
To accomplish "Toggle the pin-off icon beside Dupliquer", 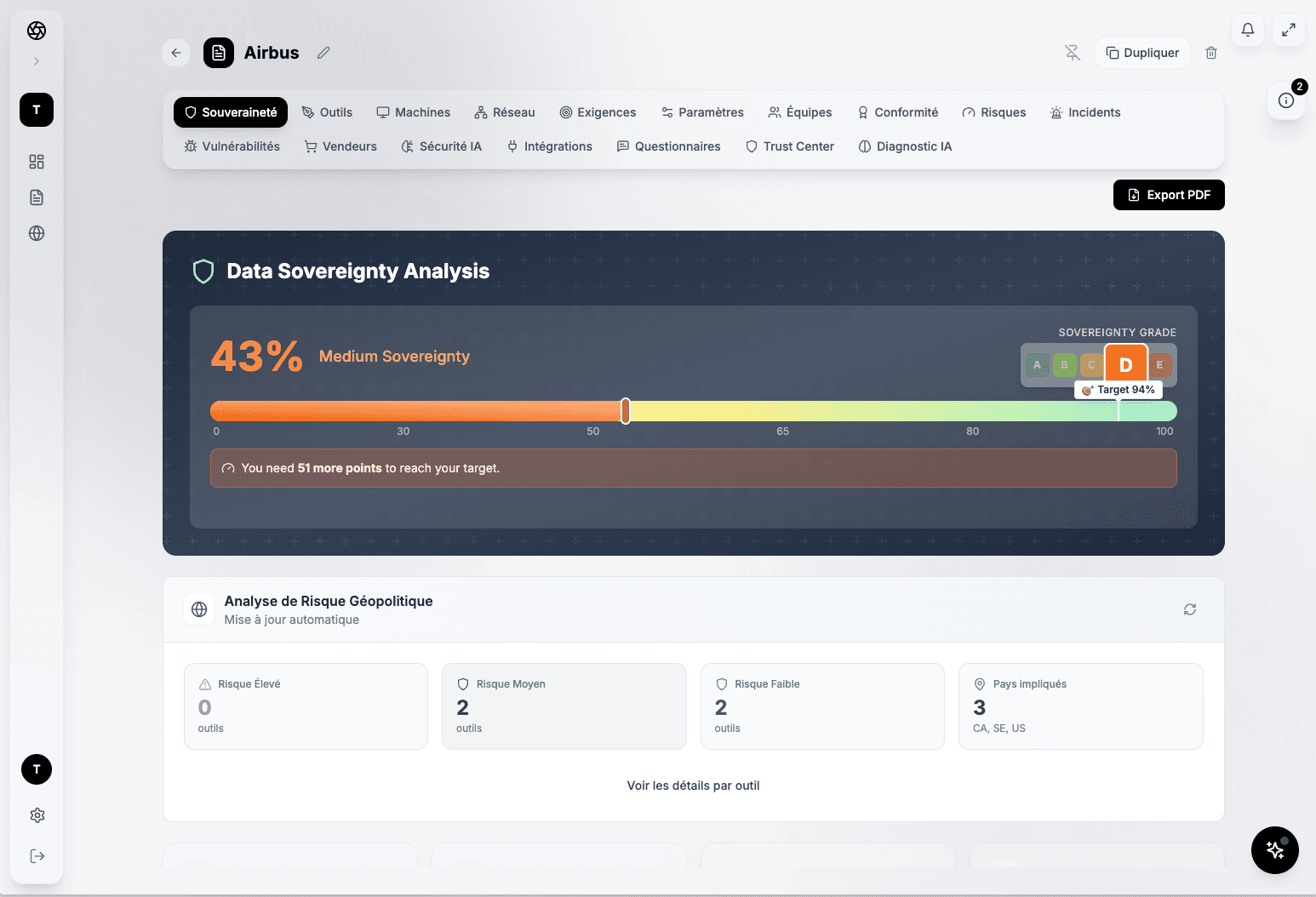I will coord(1072,52).
